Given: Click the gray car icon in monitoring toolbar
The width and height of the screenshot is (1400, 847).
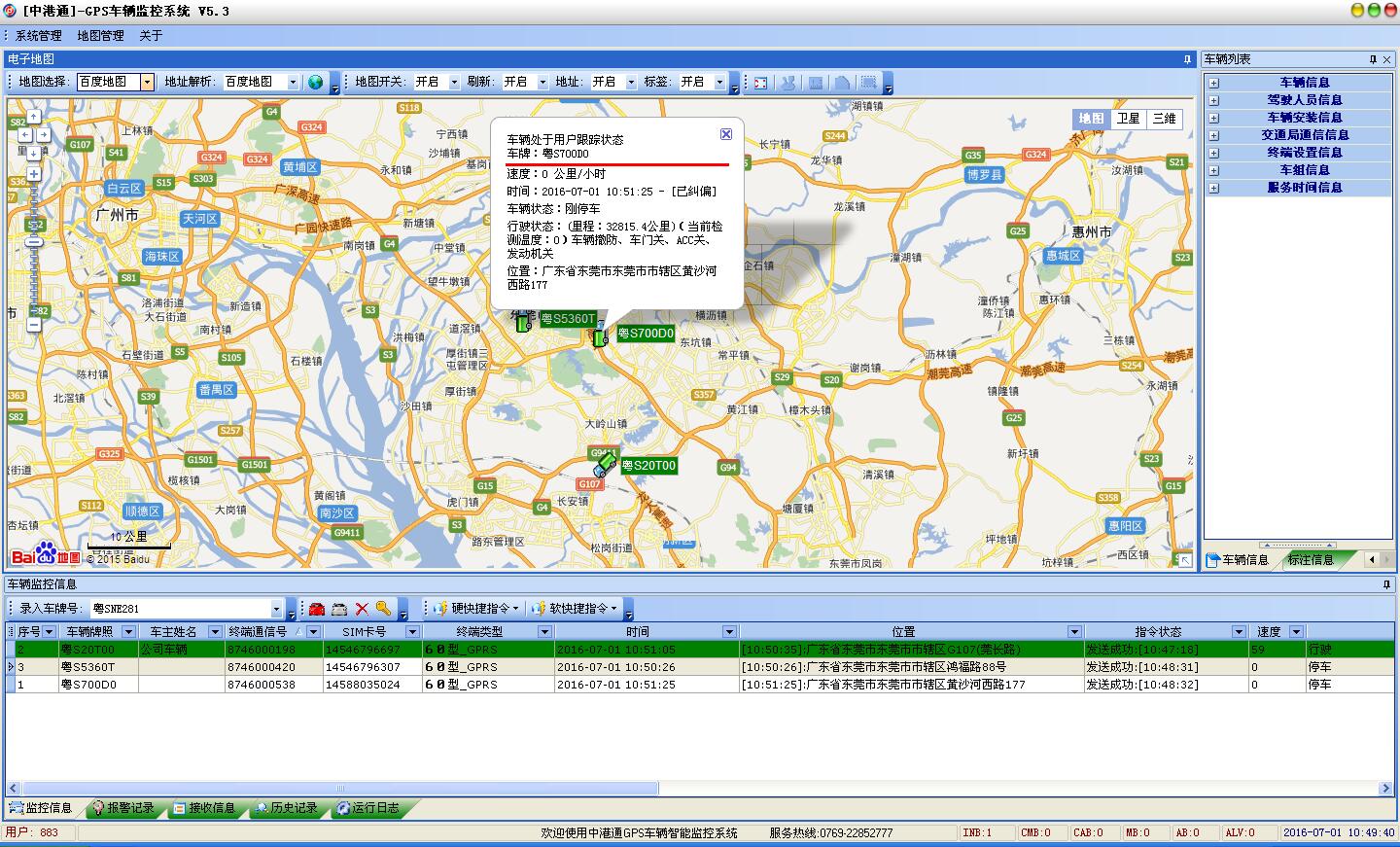Looking at the screenshot, I should tap(339, 609).
